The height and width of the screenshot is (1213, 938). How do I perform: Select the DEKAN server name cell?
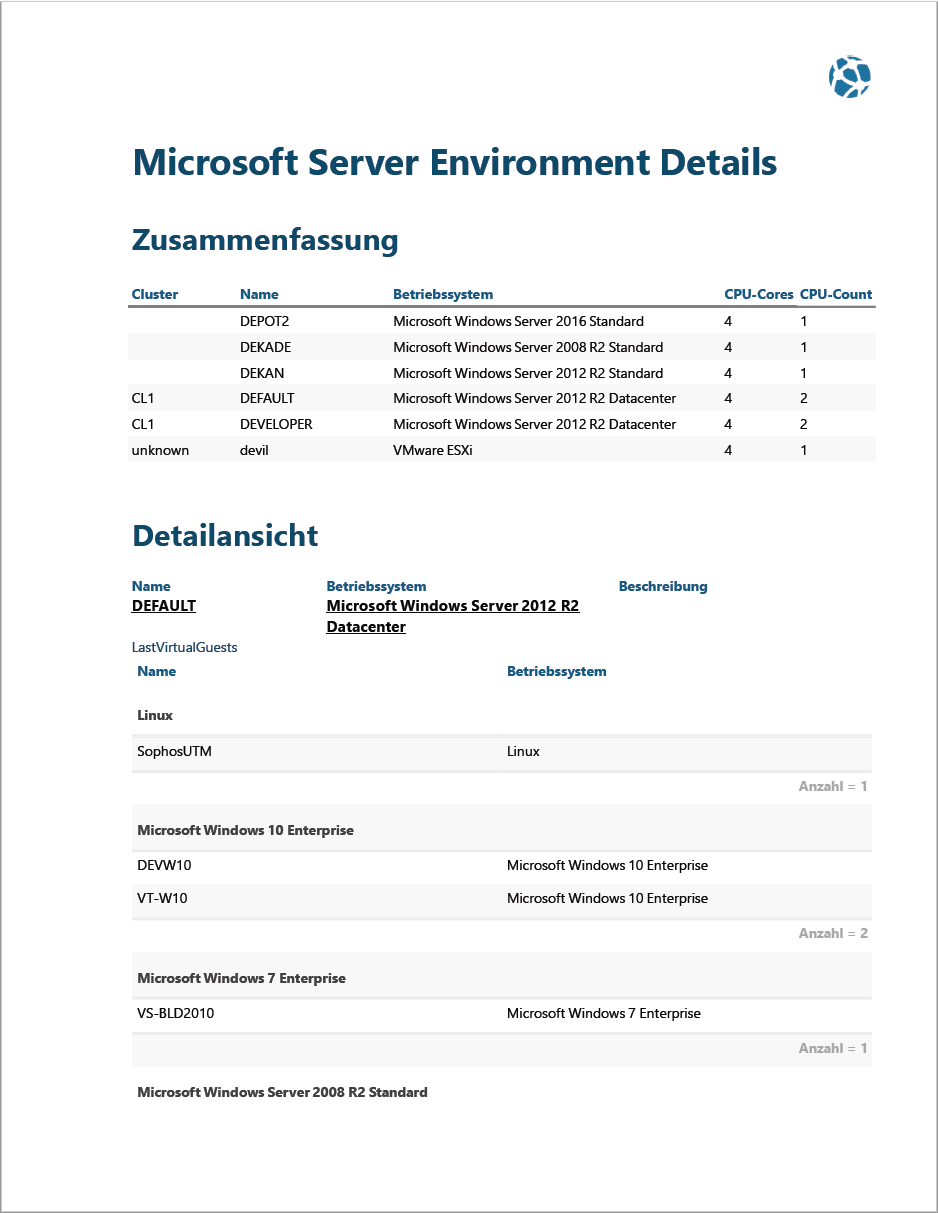[x=262, y=373]
